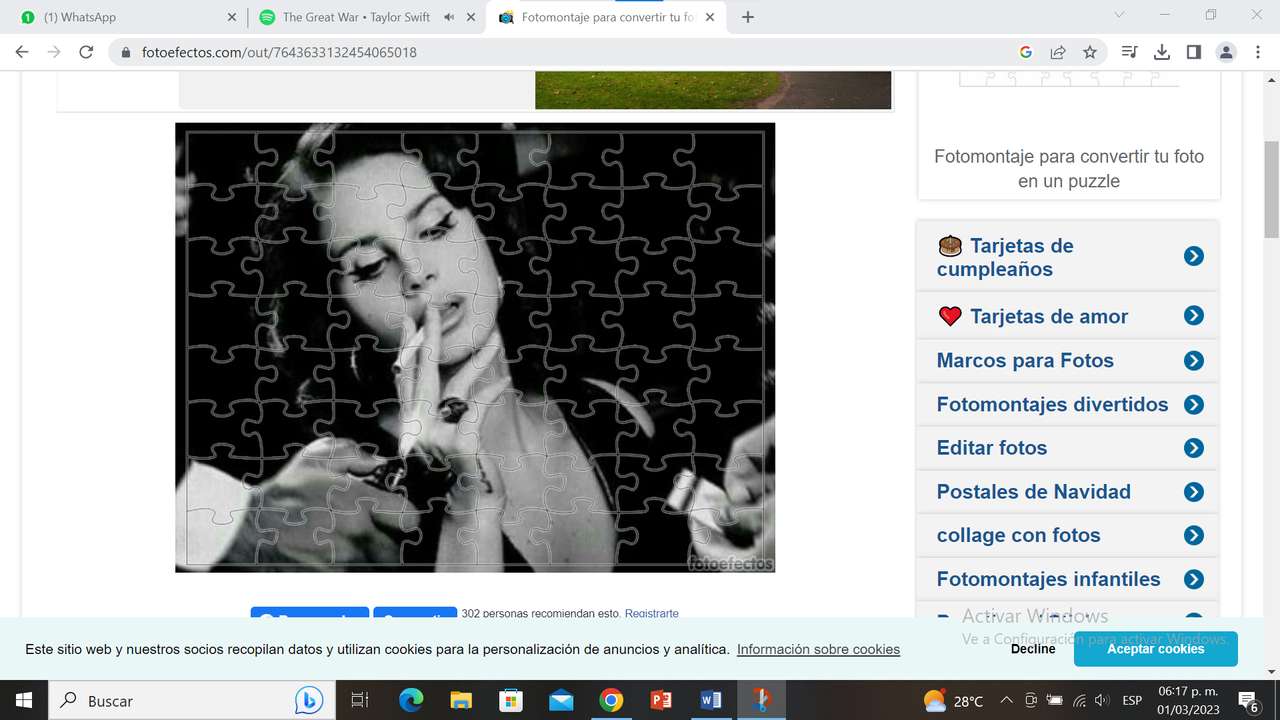Screen dimensions: 1280x720
Task: Open Chrome downloads icon
Action: click(1161, 52)
